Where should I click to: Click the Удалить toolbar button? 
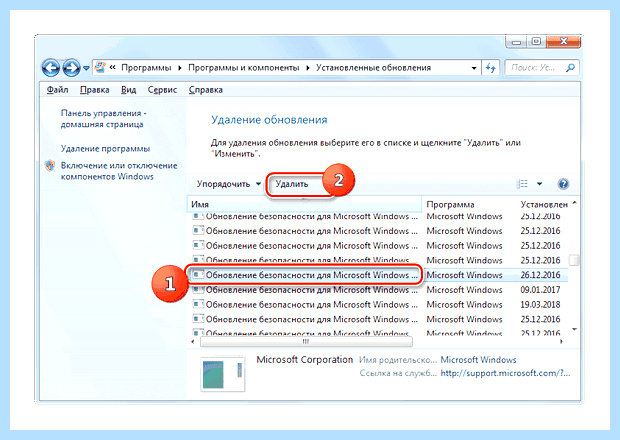[x=291, y=184]
